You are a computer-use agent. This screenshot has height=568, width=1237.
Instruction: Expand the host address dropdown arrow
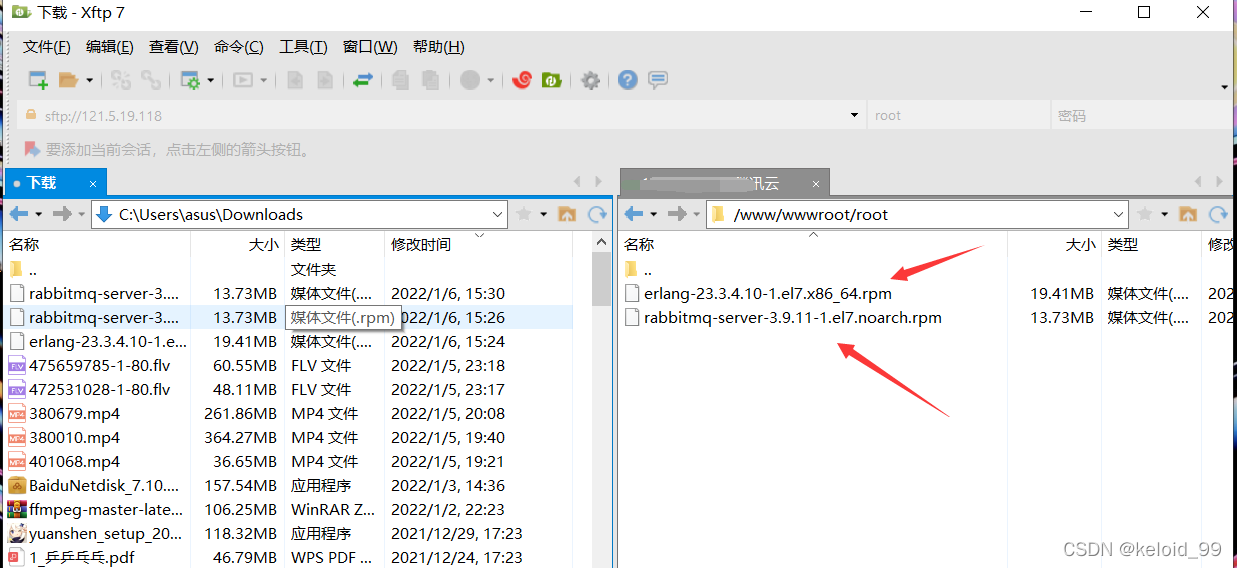coord(854,115)
